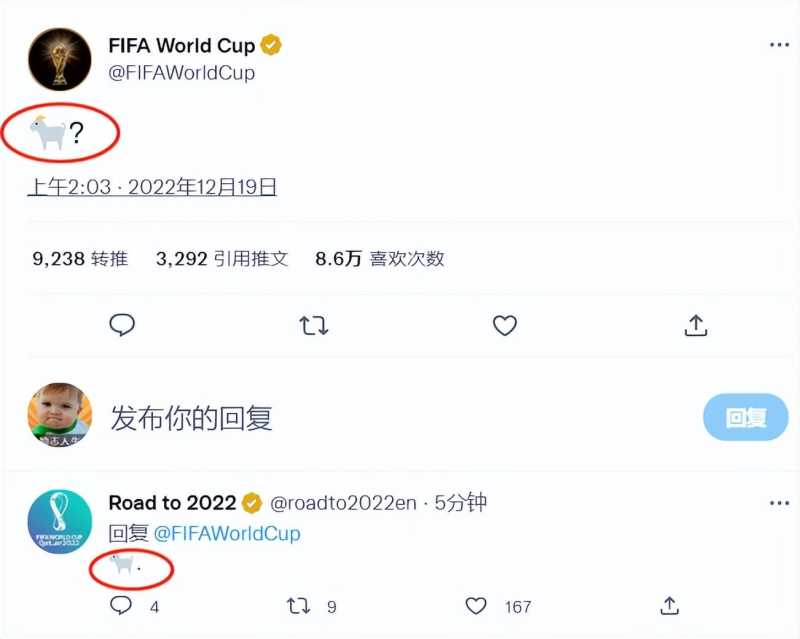
Task: Like the FIFA World Cup goat tweet
Action: click(x=505, y=325)
